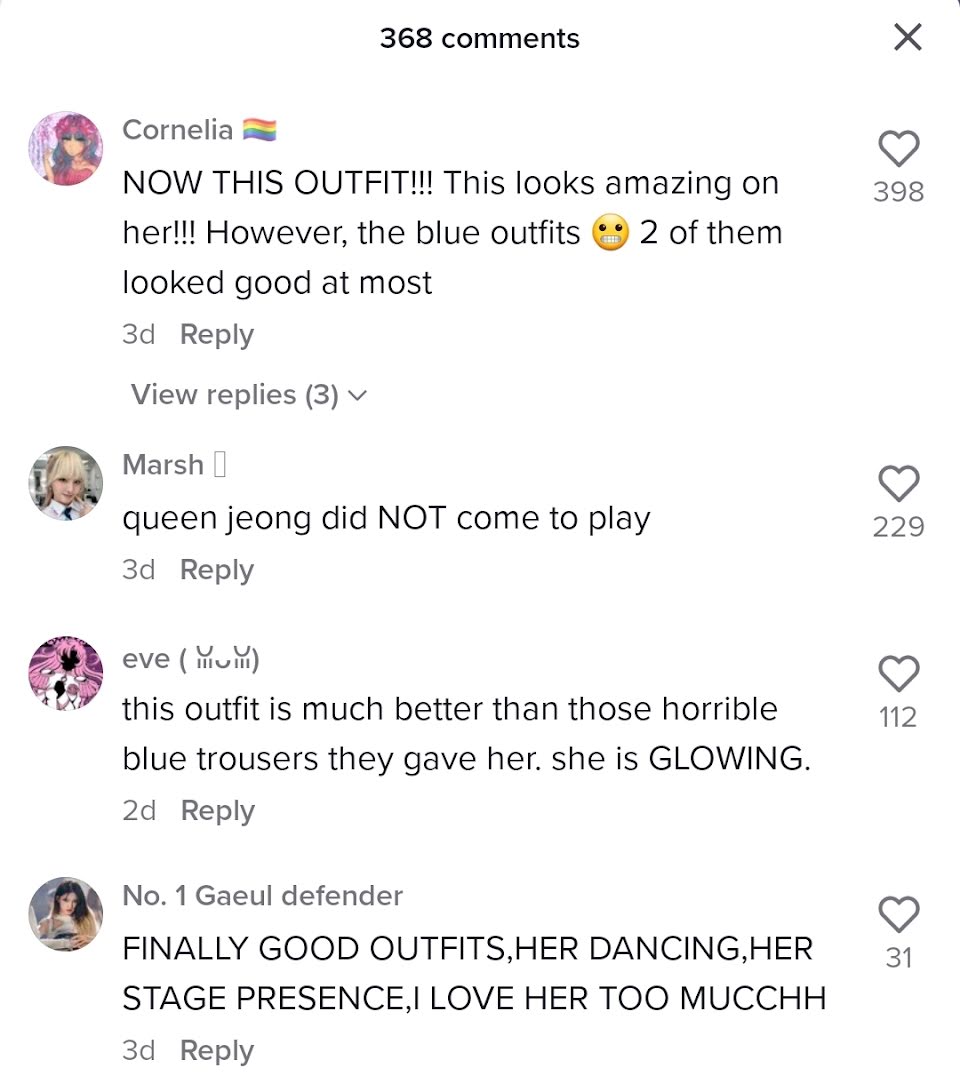Open eve's pink anime avatar

click(66, 673)
